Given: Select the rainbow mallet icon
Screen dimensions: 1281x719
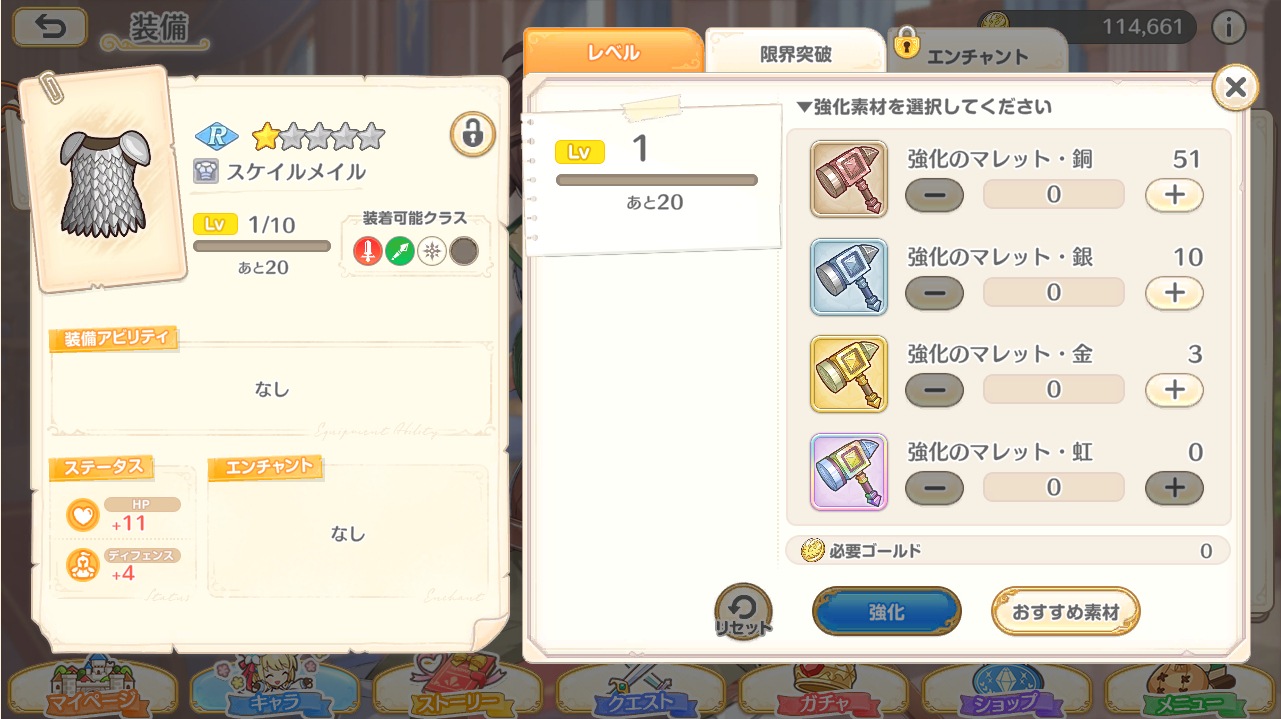Looking at the screenshot, I should click(x=849, y=472).
